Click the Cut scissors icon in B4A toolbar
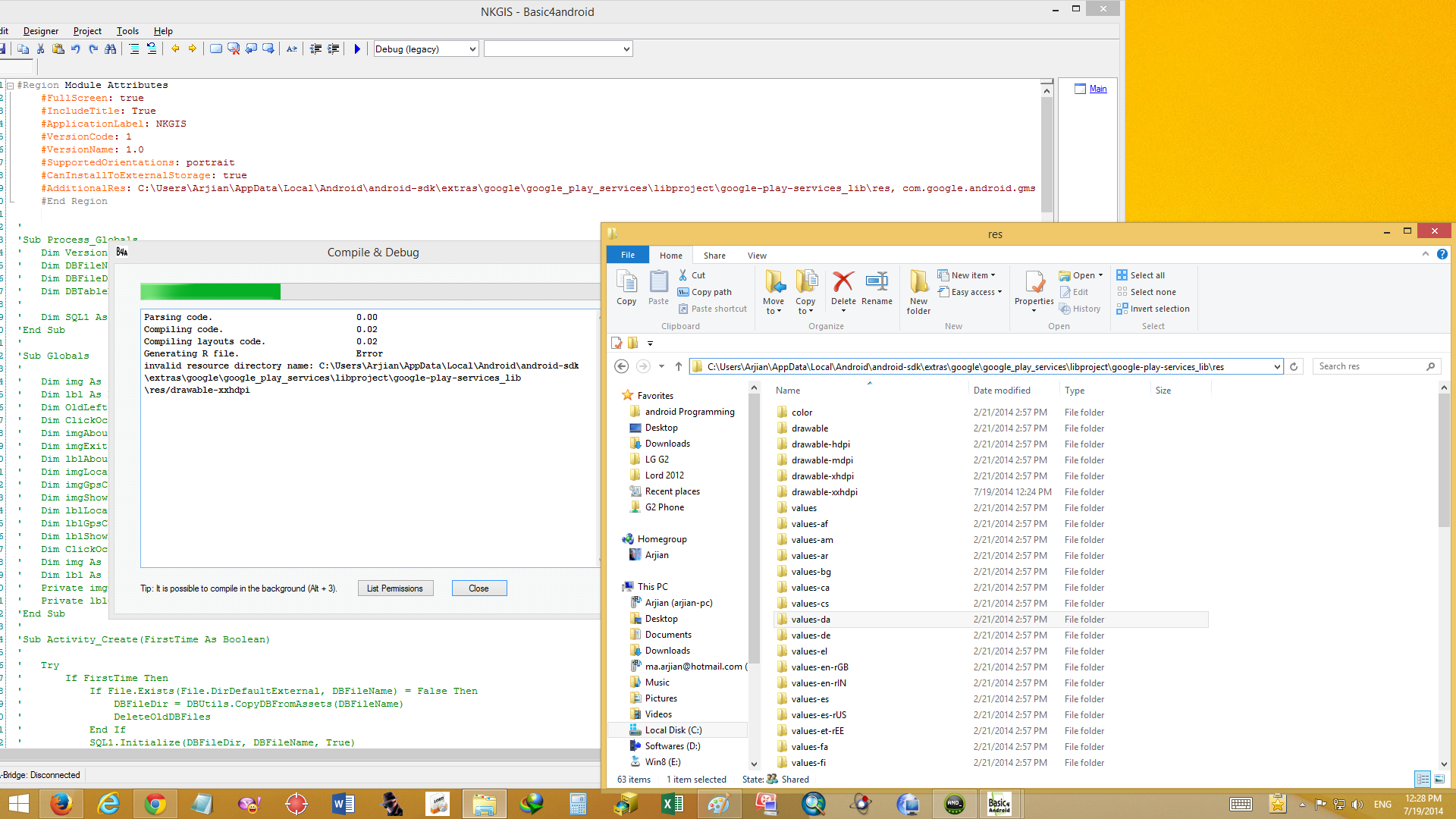The image size is (1456, 819). pos(41,49)
